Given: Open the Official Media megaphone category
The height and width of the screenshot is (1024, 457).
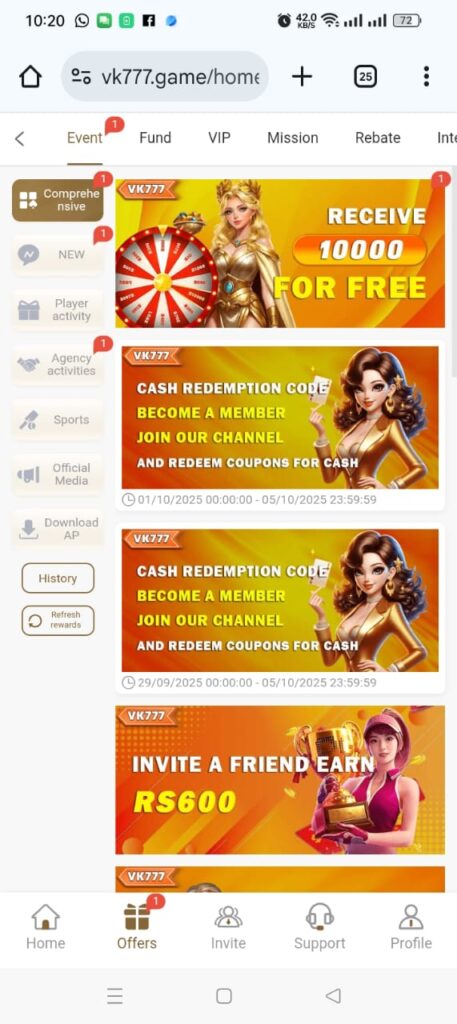Looking at the screenshot, I should point(57,474).
